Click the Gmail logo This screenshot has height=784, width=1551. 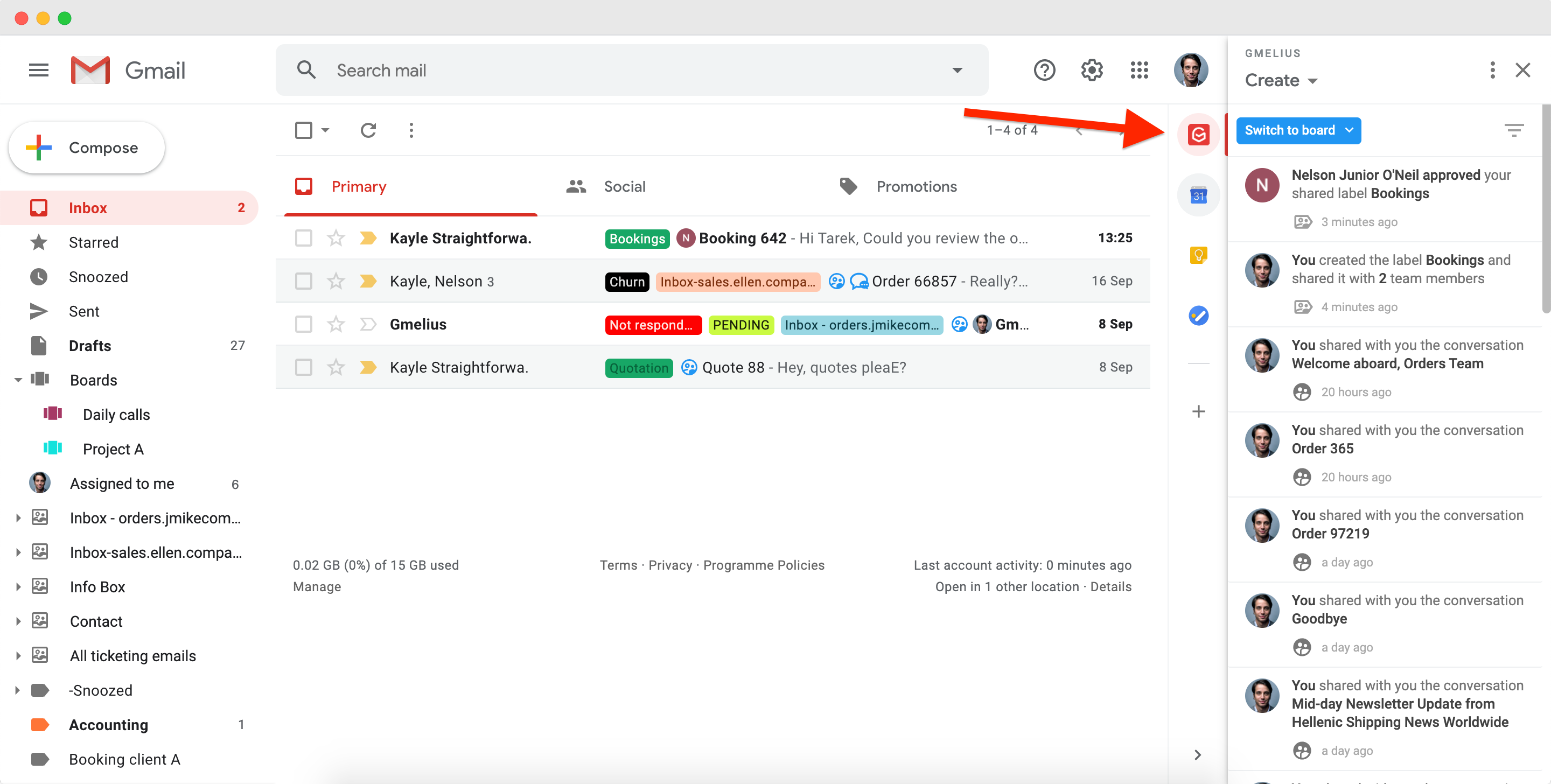coord(128,71)
